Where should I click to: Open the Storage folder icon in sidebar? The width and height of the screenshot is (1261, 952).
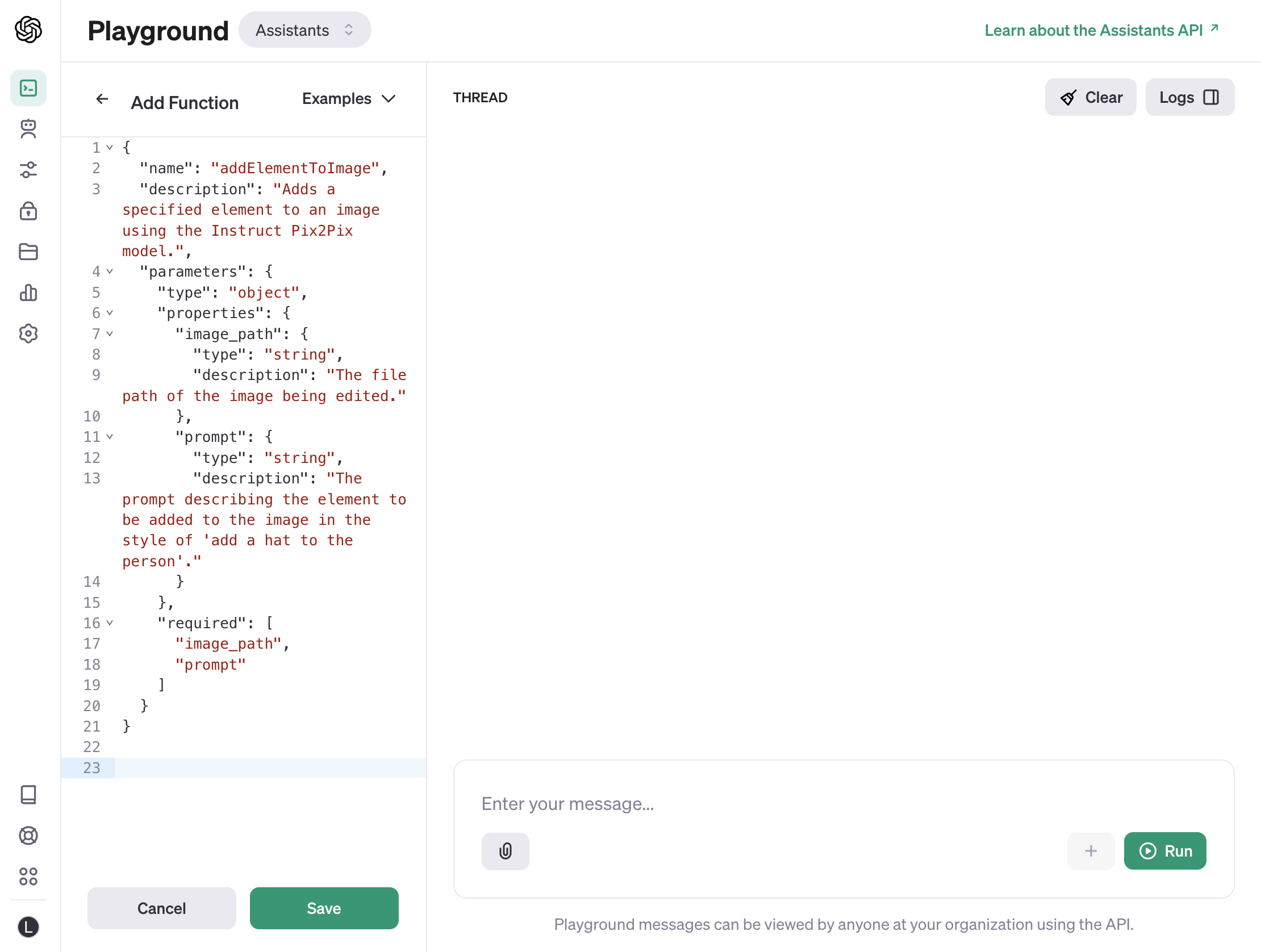[28, 252]
